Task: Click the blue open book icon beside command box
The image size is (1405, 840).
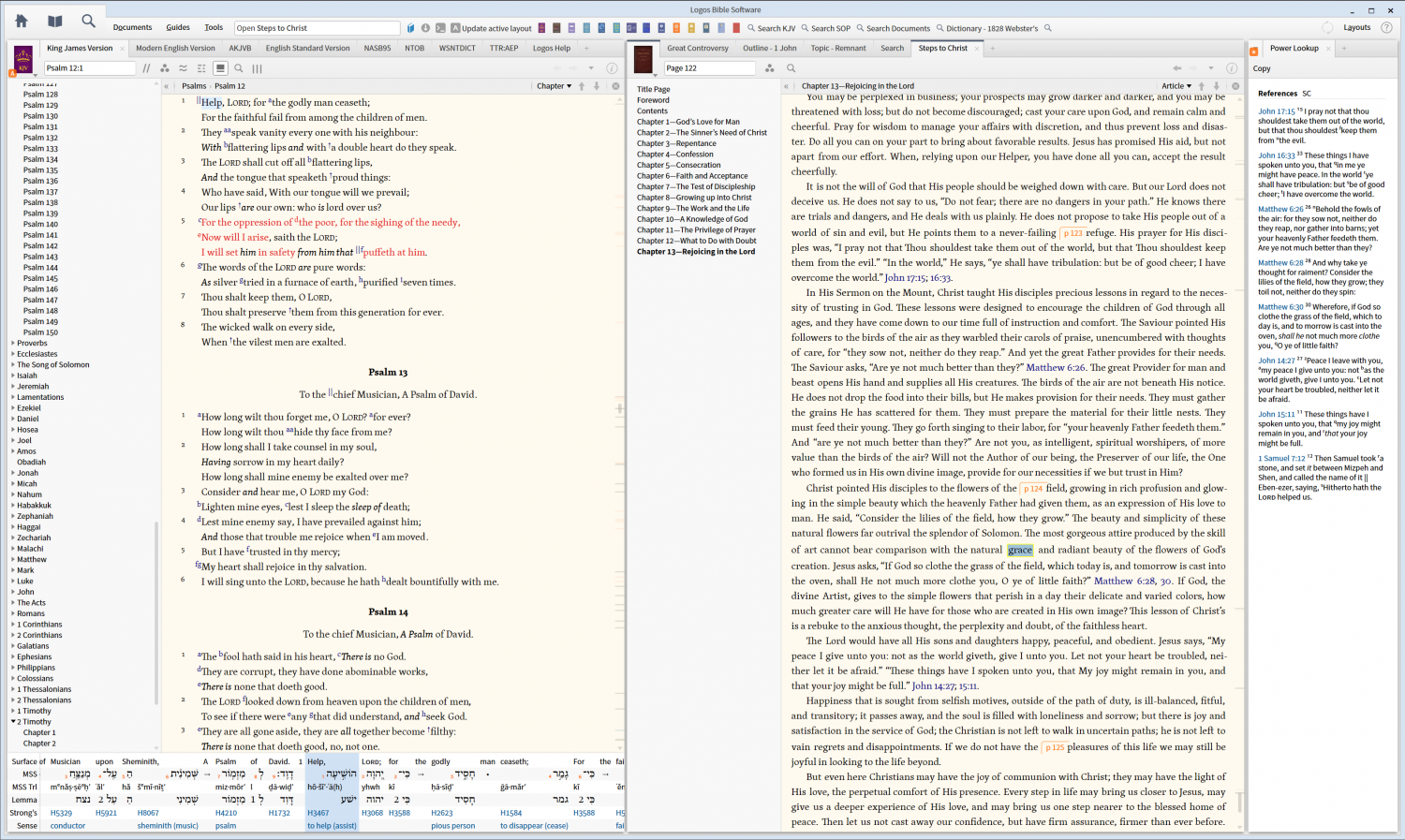Action: click(x=410, y=28)
